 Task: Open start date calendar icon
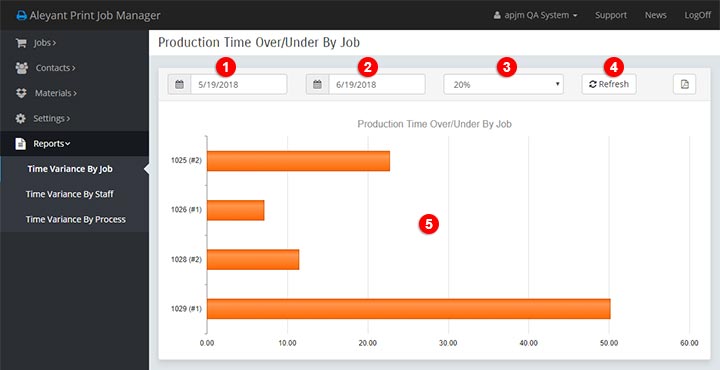pos(180,84)
